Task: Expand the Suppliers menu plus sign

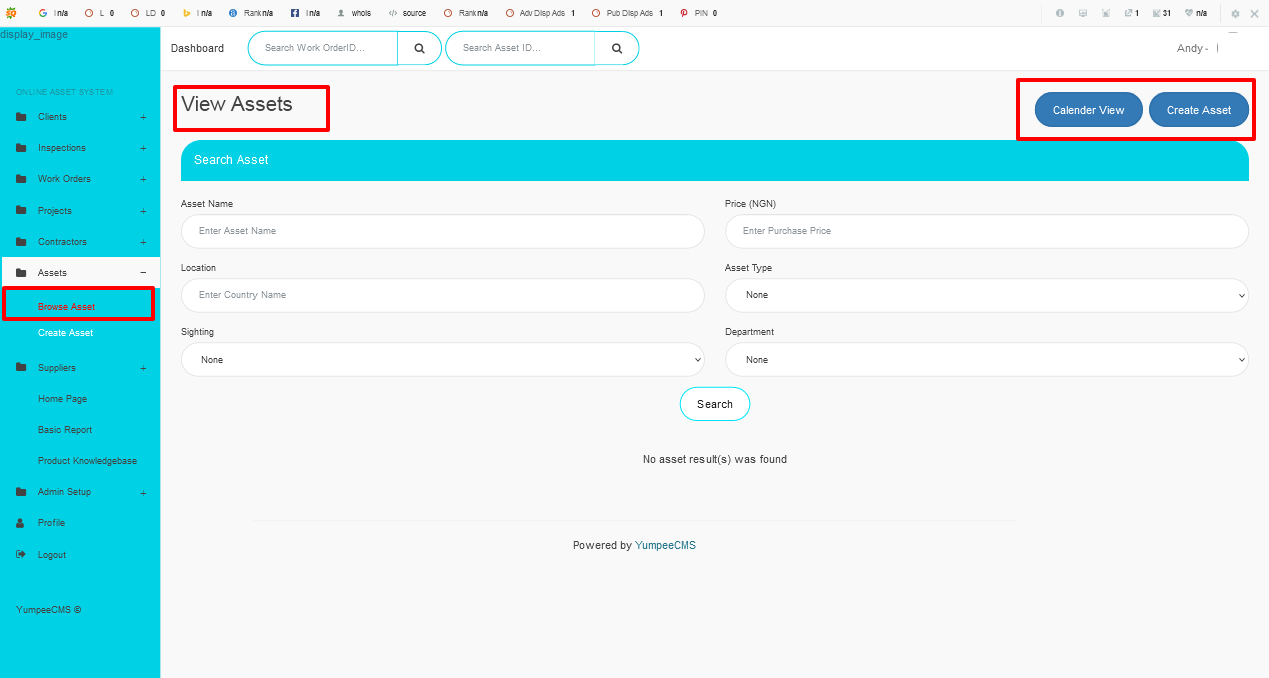Action: coord(143,368)
